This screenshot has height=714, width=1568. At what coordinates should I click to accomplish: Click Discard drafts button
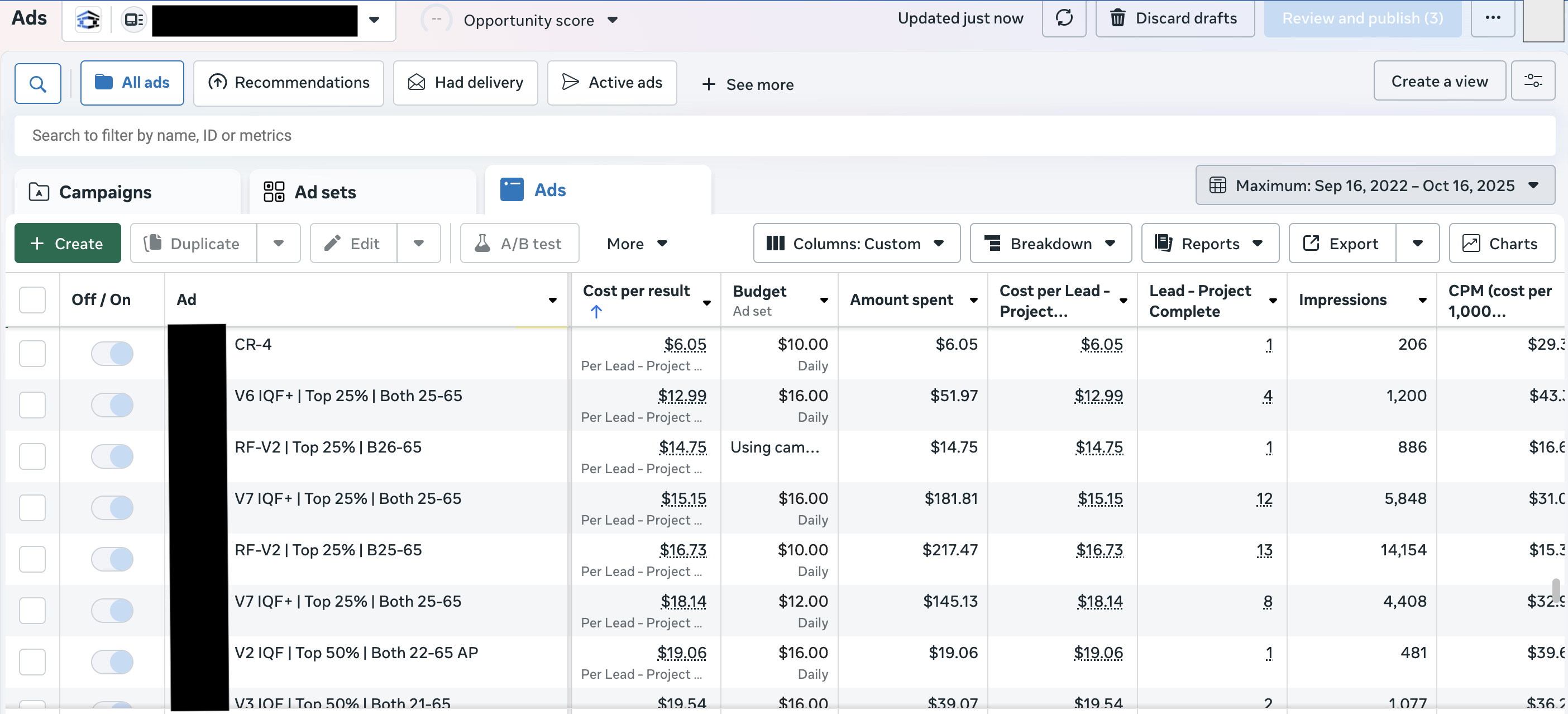(1175, 18)
